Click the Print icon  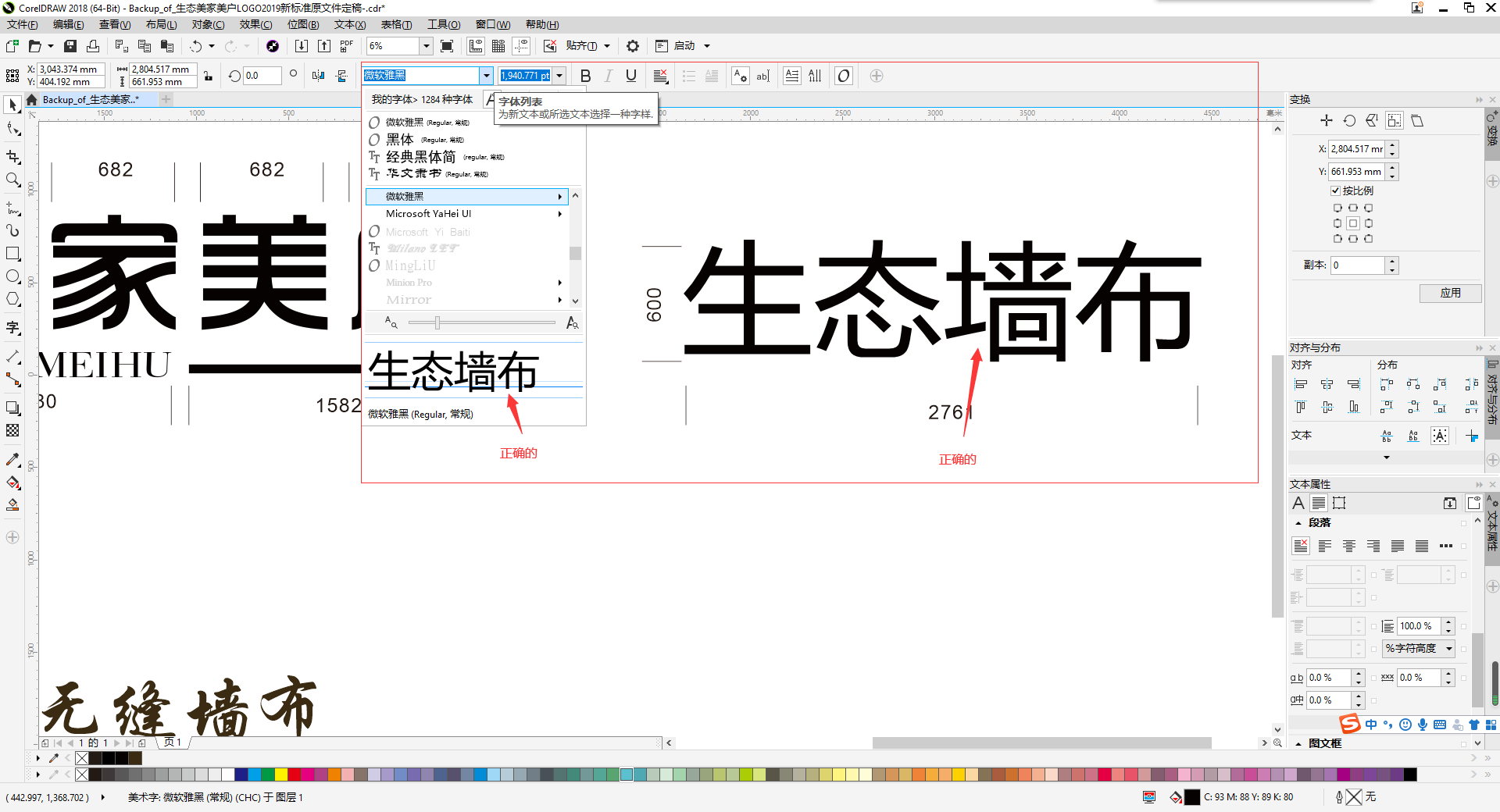click(93, 46)
